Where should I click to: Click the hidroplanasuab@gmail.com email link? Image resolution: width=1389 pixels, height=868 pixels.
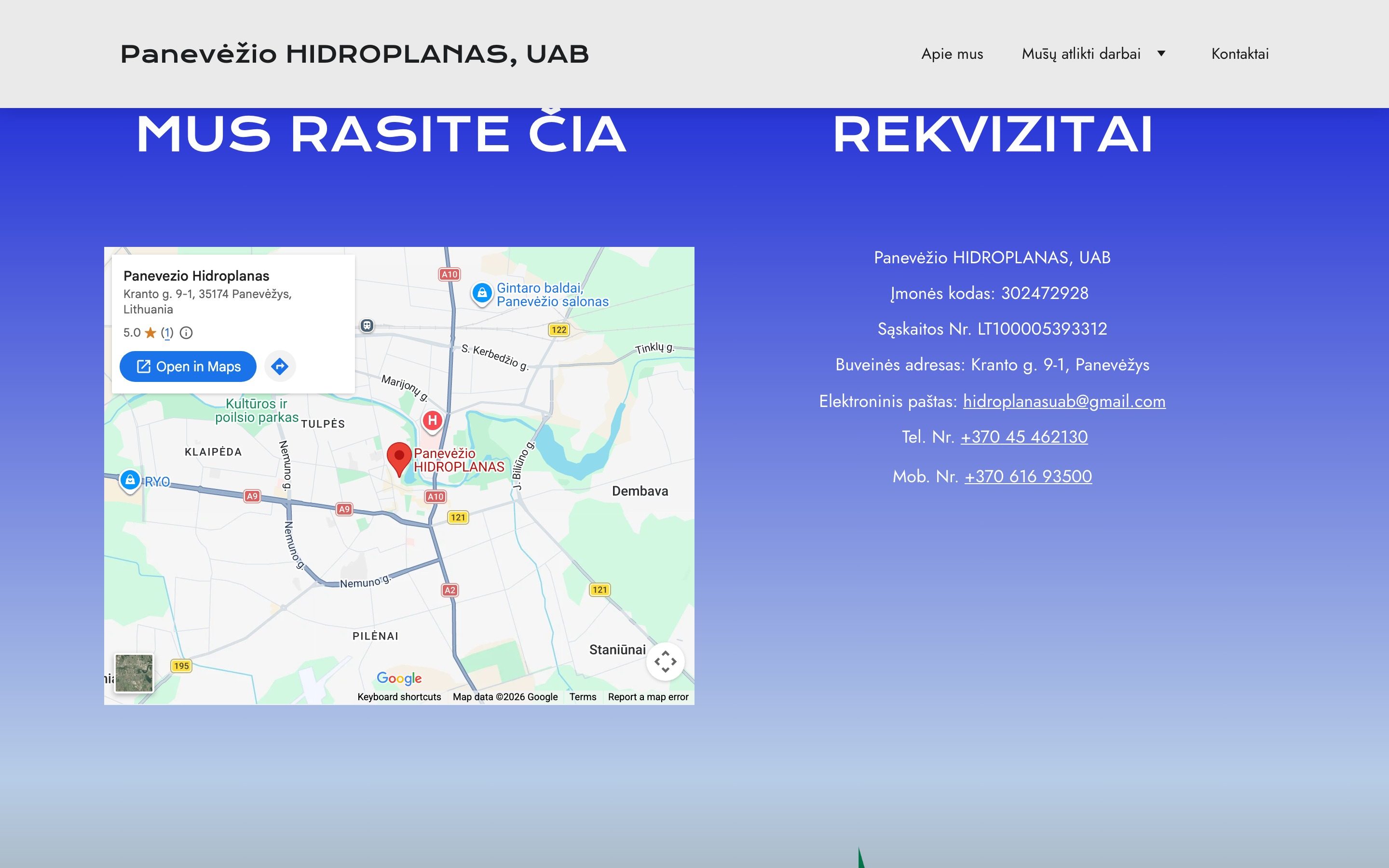point(1064,401)
